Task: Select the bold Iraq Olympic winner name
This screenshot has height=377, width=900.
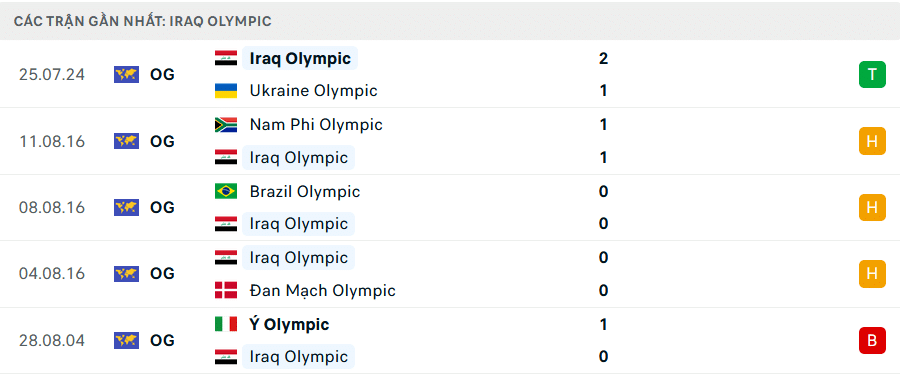Action: point(300,58)
